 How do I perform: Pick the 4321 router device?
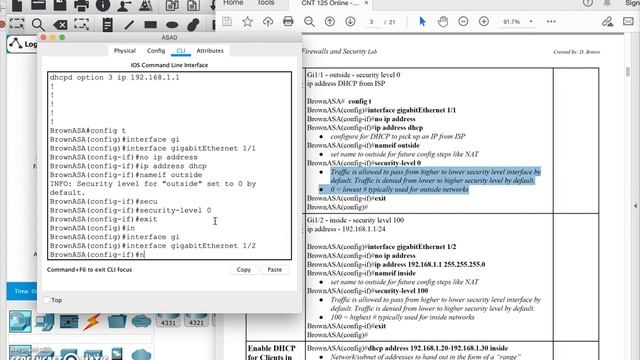click(x=196, y=320)
